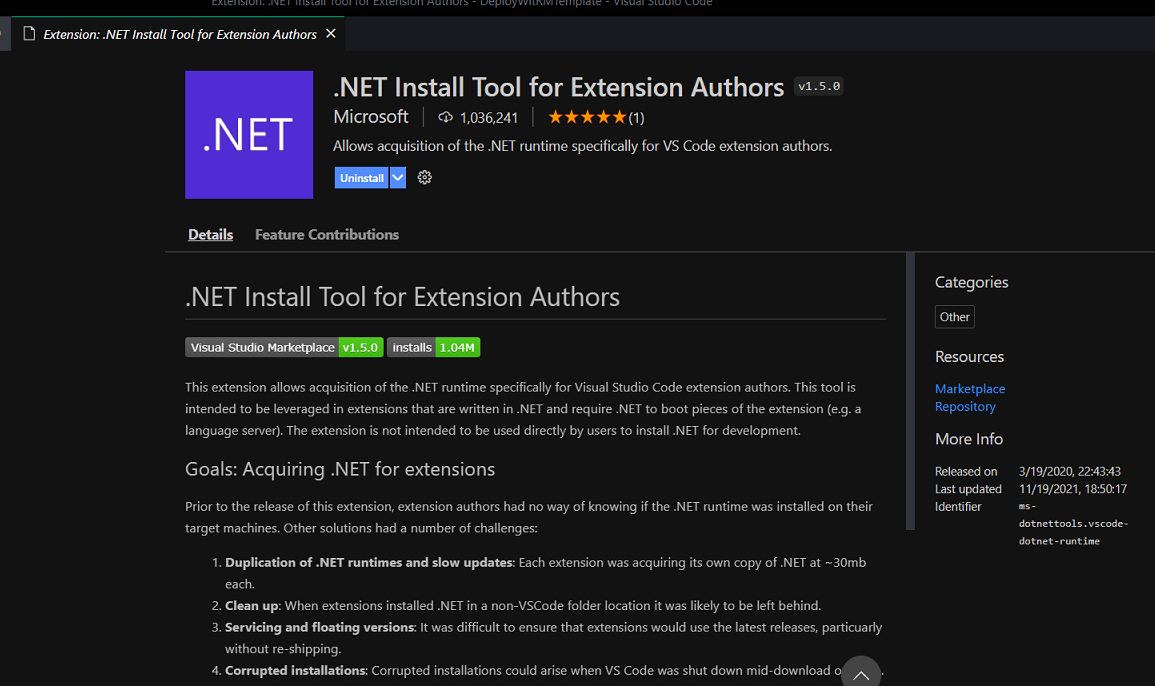The image size is (1155, 686).
Task: Click the Microsoft publisher name
Action: pos(370,116)
